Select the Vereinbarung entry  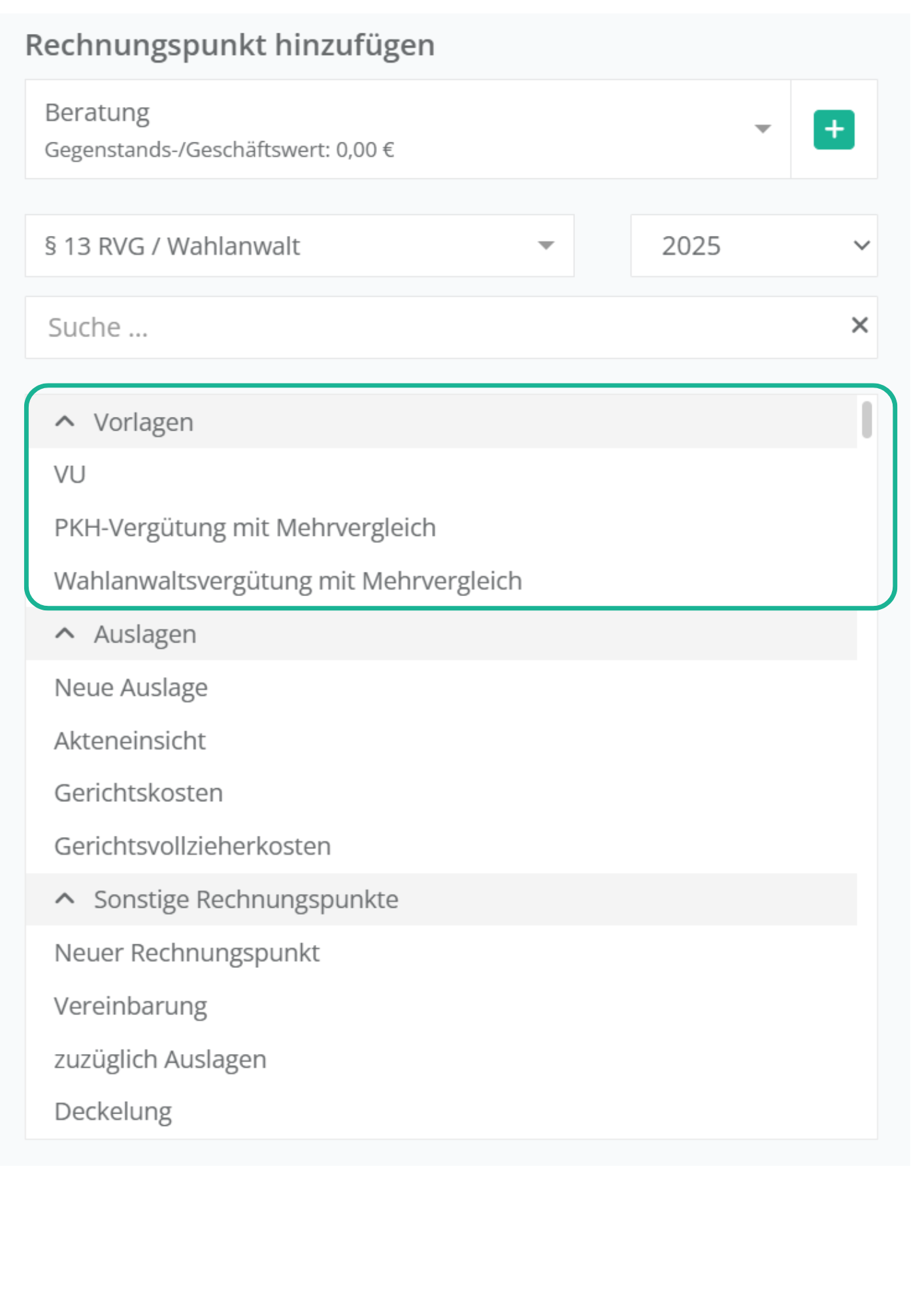coord(131,1006)
